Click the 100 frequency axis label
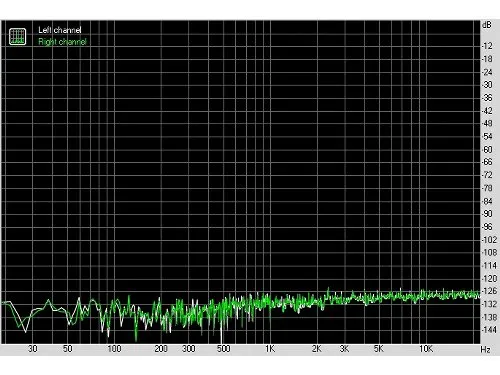 click(x=114, y=349)
